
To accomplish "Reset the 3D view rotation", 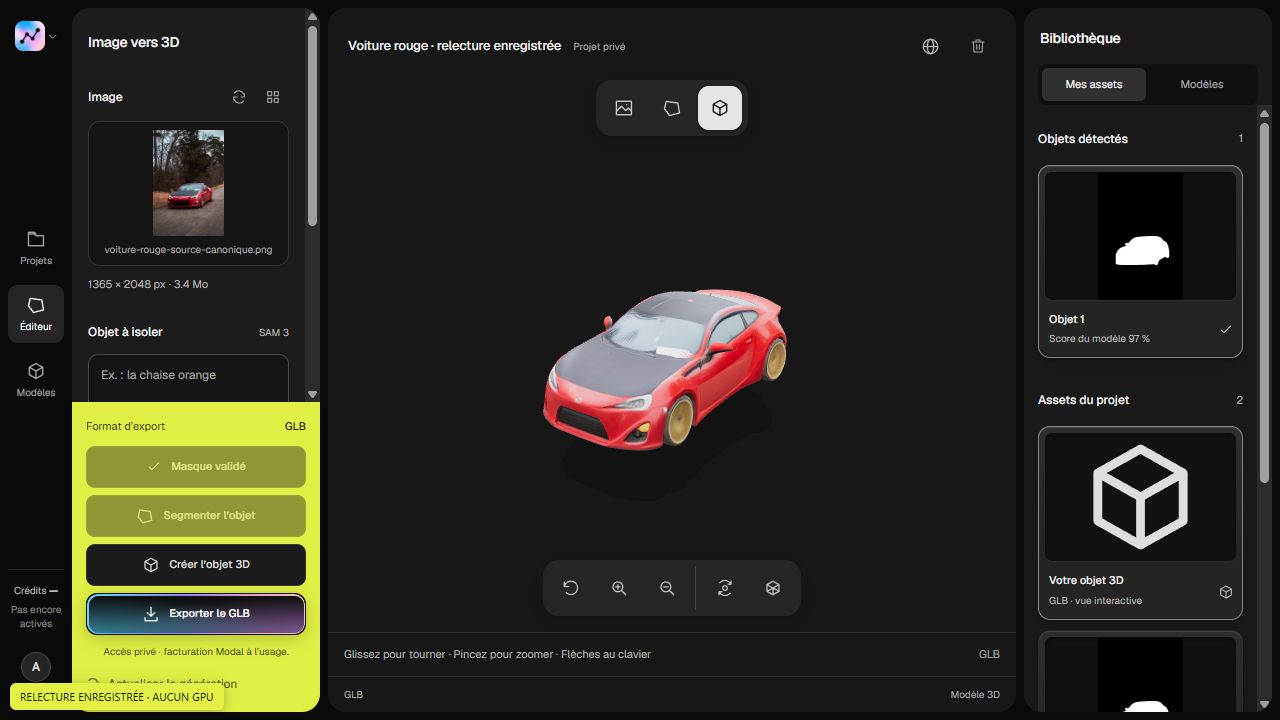I will pyautogui.click(x=571, y=588).
